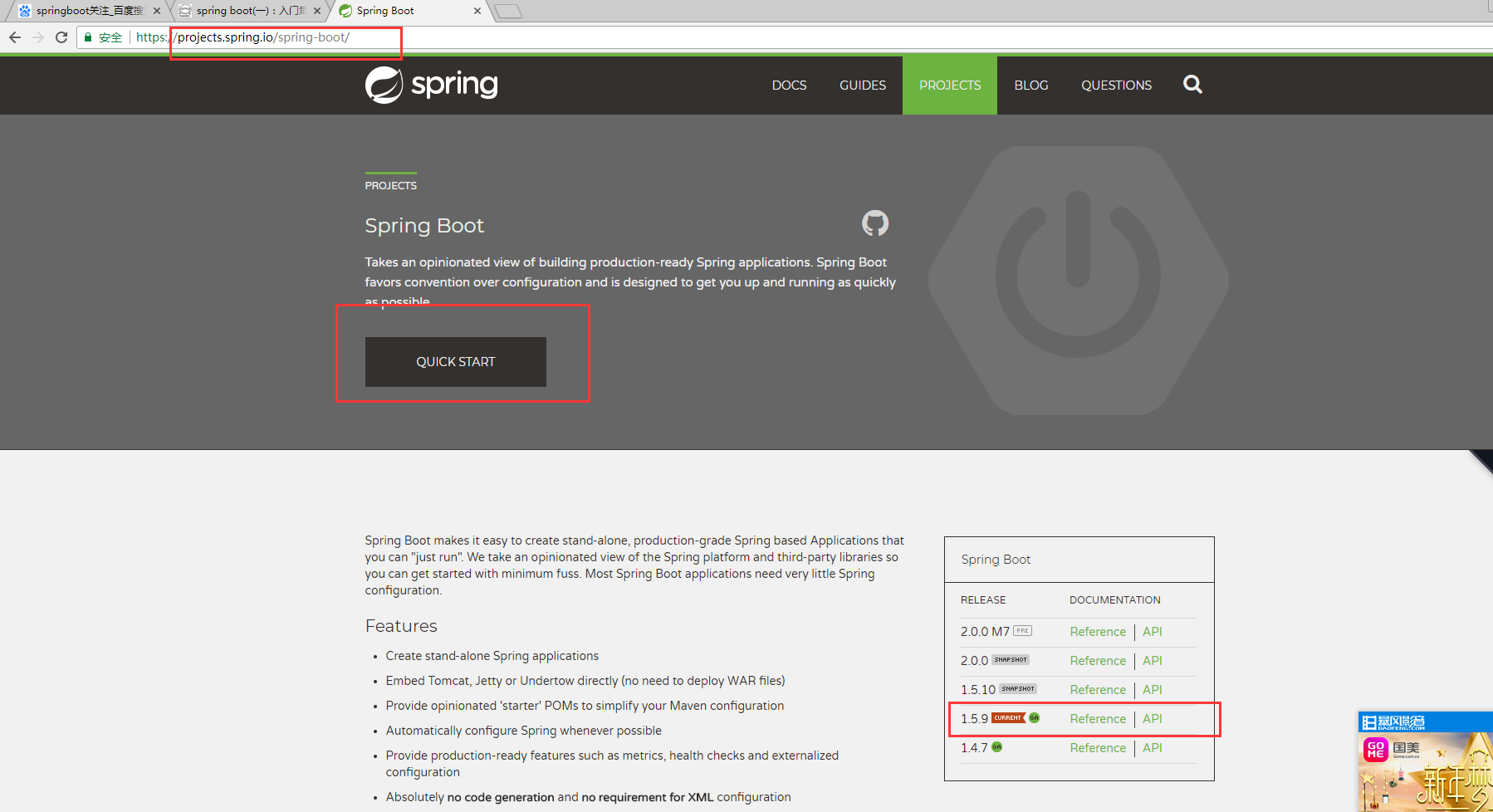Open the QUESTIONS menu item
Viewport: 1493px width, 812px height.
coord(1116,85)
